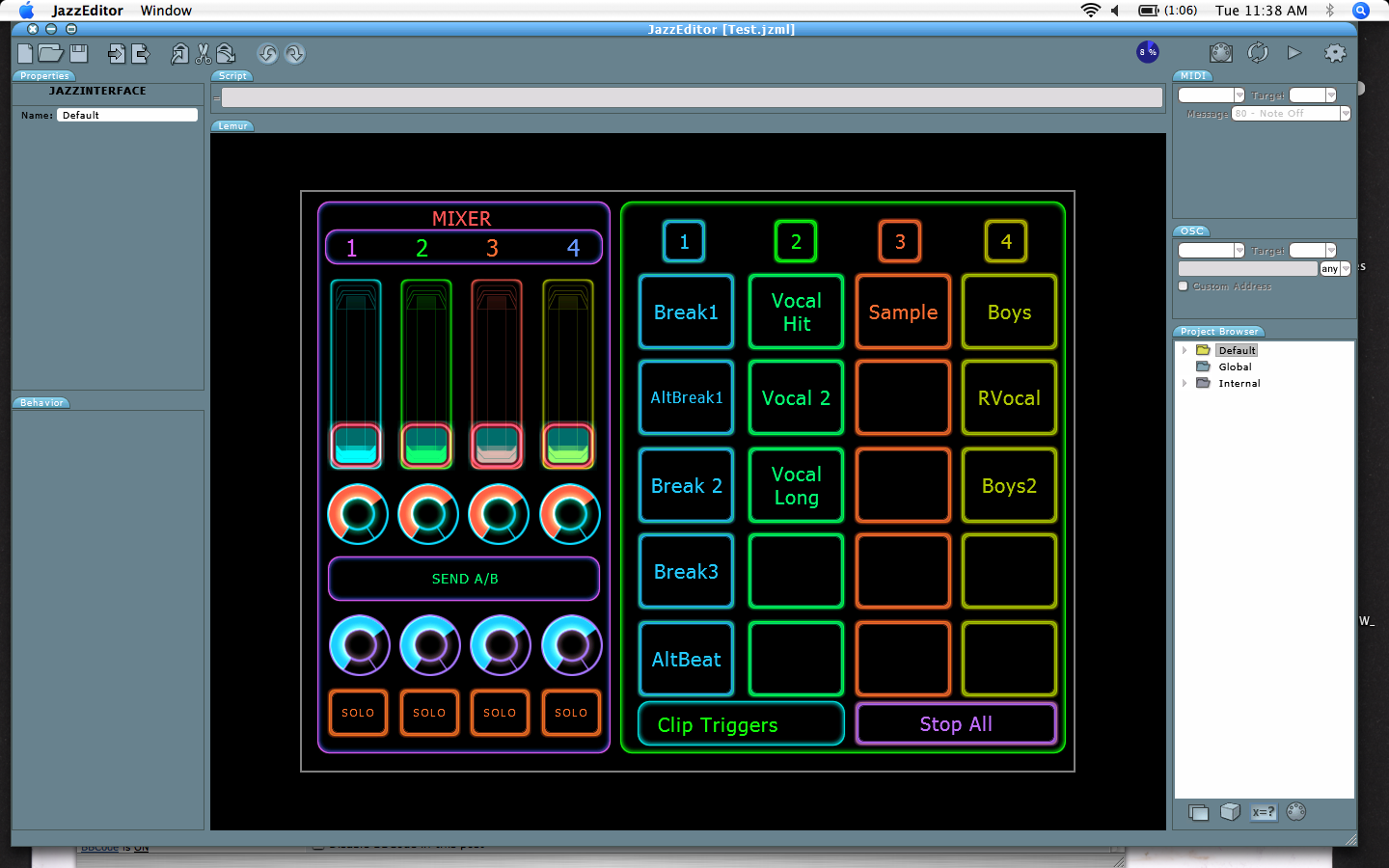Open a project with the folder icon

pos(50,54)
